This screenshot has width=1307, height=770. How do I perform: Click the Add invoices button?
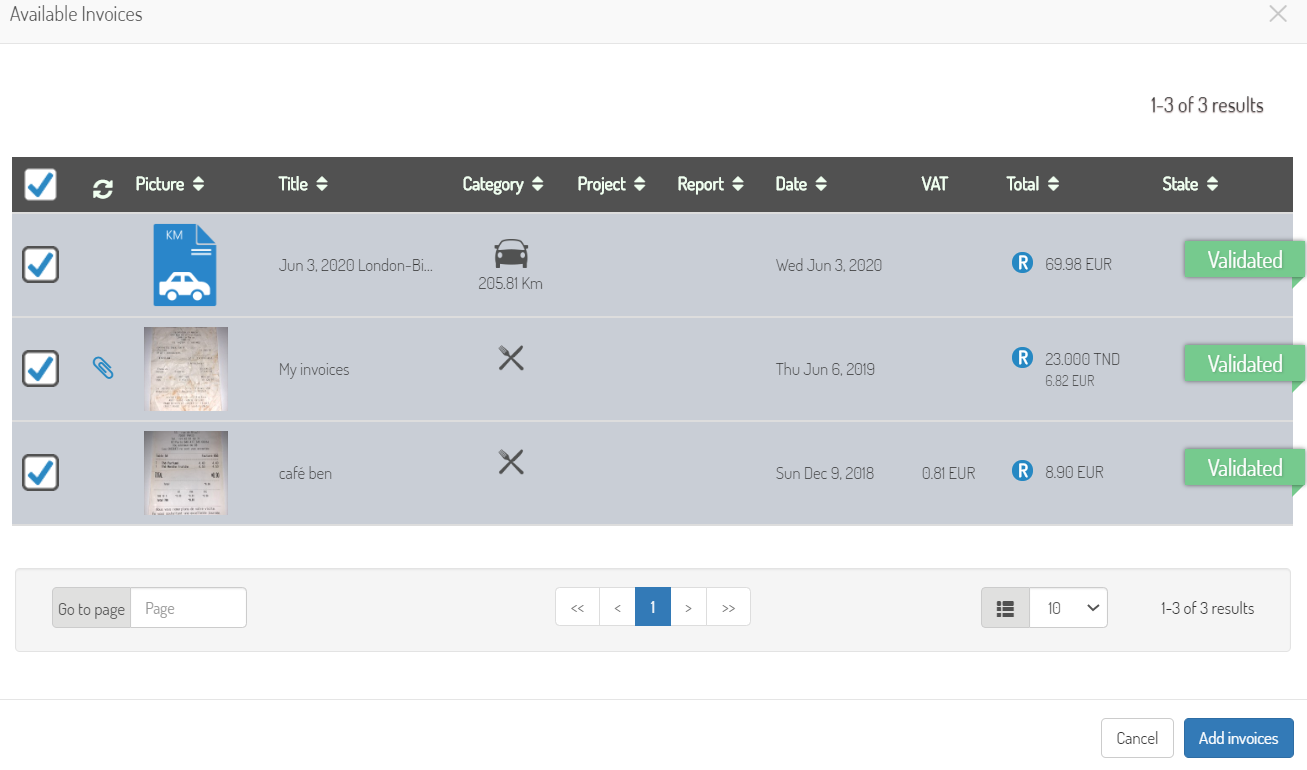[x=1239, y=738]
